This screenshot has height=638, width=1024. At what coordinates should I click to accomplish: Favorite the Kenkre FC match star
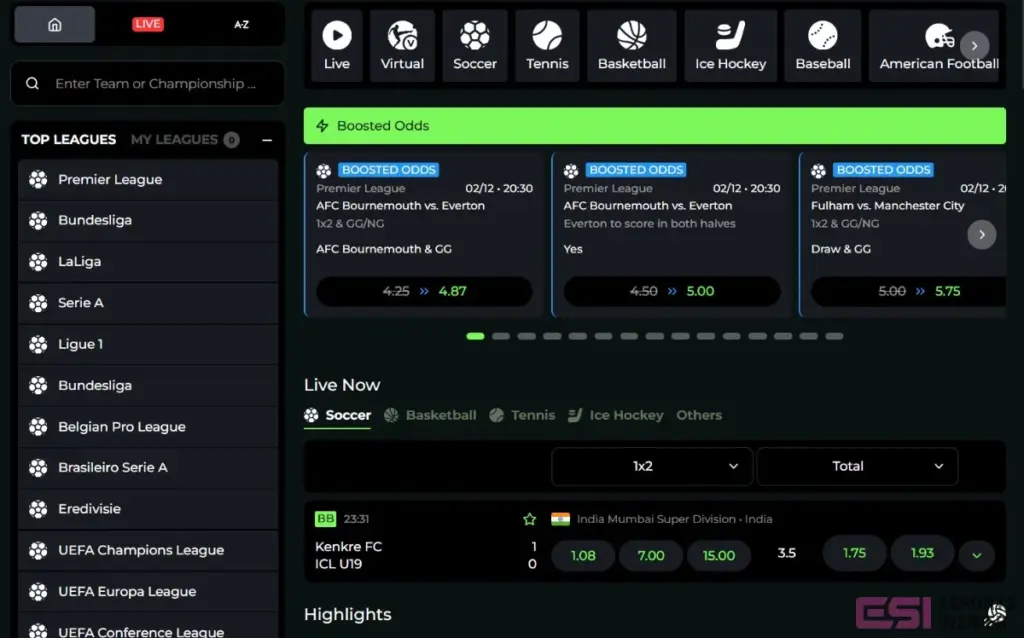click(529, 519)
